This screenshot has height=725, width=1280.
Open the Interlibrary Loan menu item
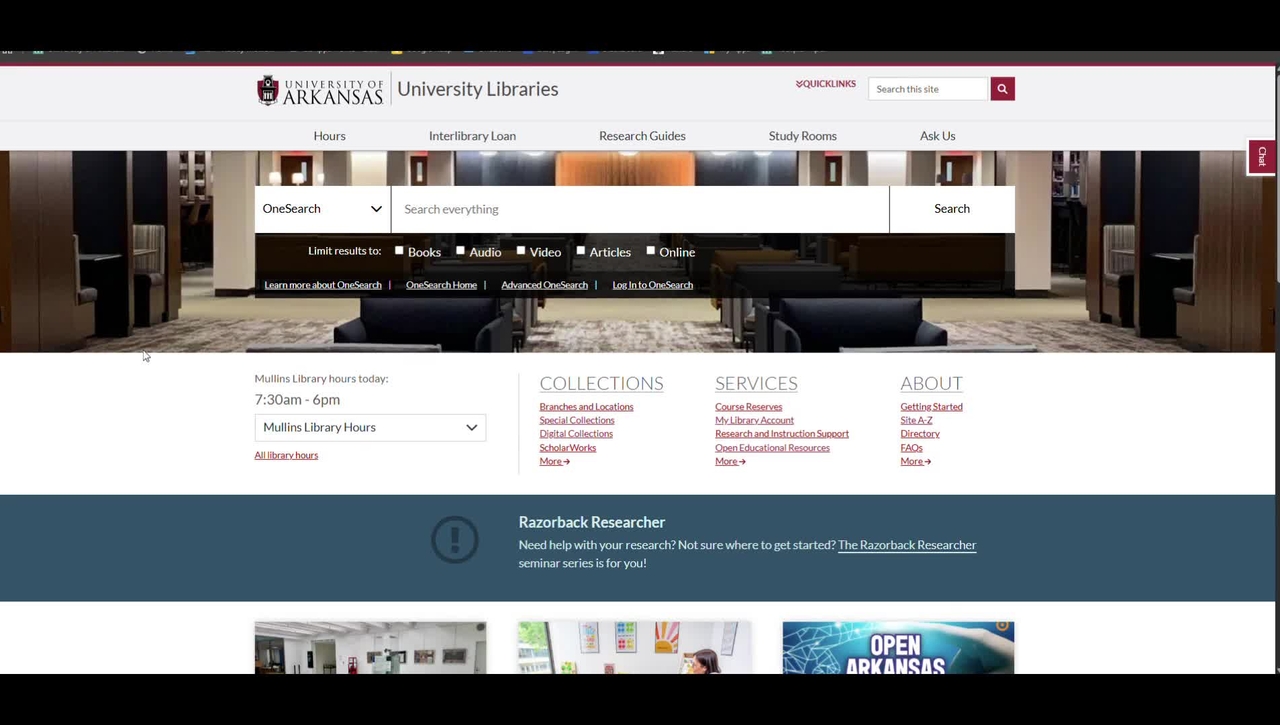point(472,136)
